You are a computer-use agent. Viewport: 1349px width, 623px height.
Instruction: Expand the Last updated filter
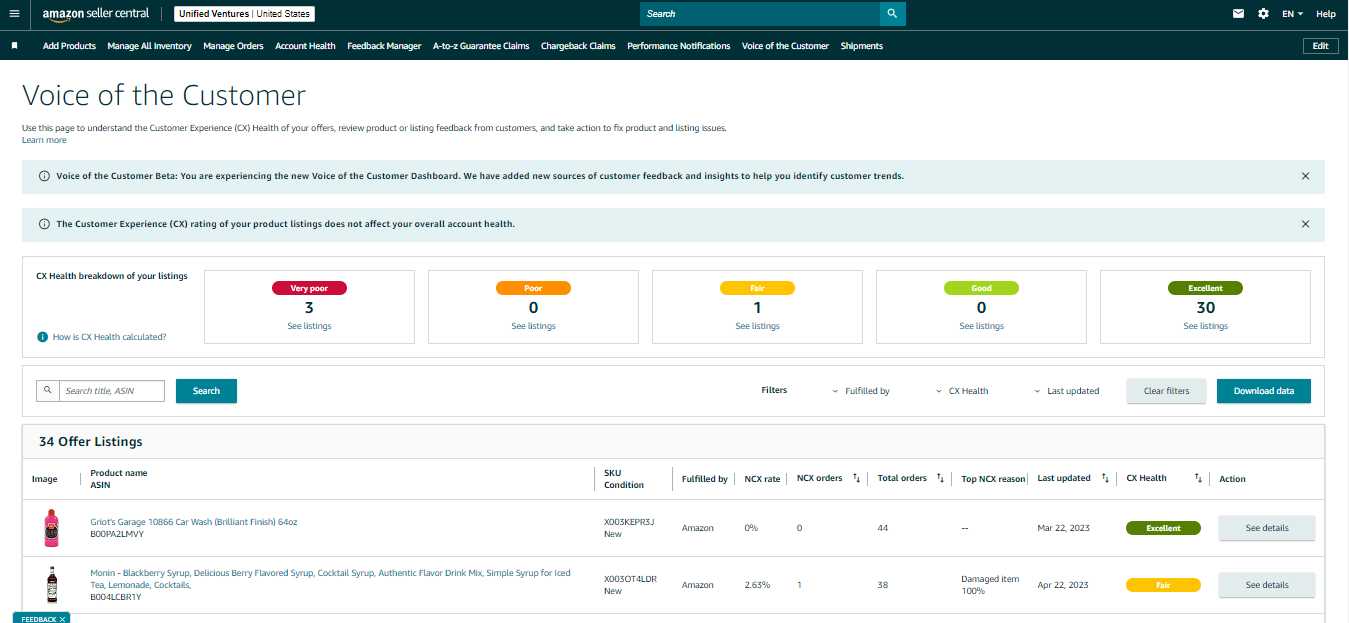[1067, 391]
